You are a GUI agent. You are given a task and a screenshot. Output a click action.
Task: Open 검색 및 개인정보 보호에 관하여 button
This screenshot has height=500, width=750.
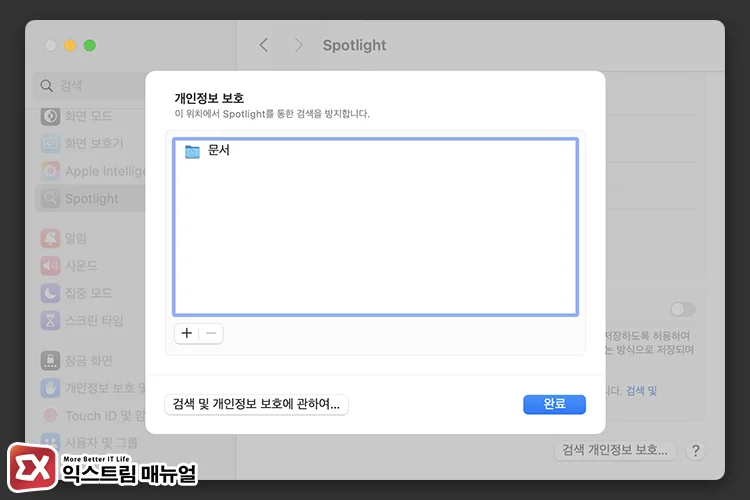click(256, 404)
